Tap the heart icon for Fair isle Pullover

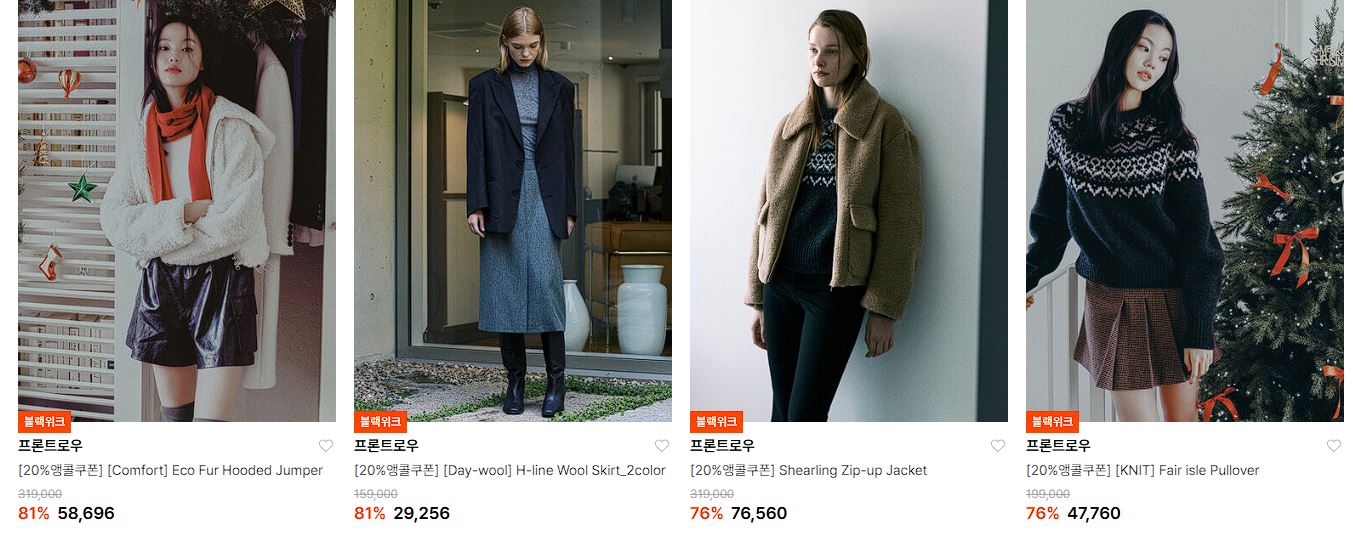coord(1333,446)
